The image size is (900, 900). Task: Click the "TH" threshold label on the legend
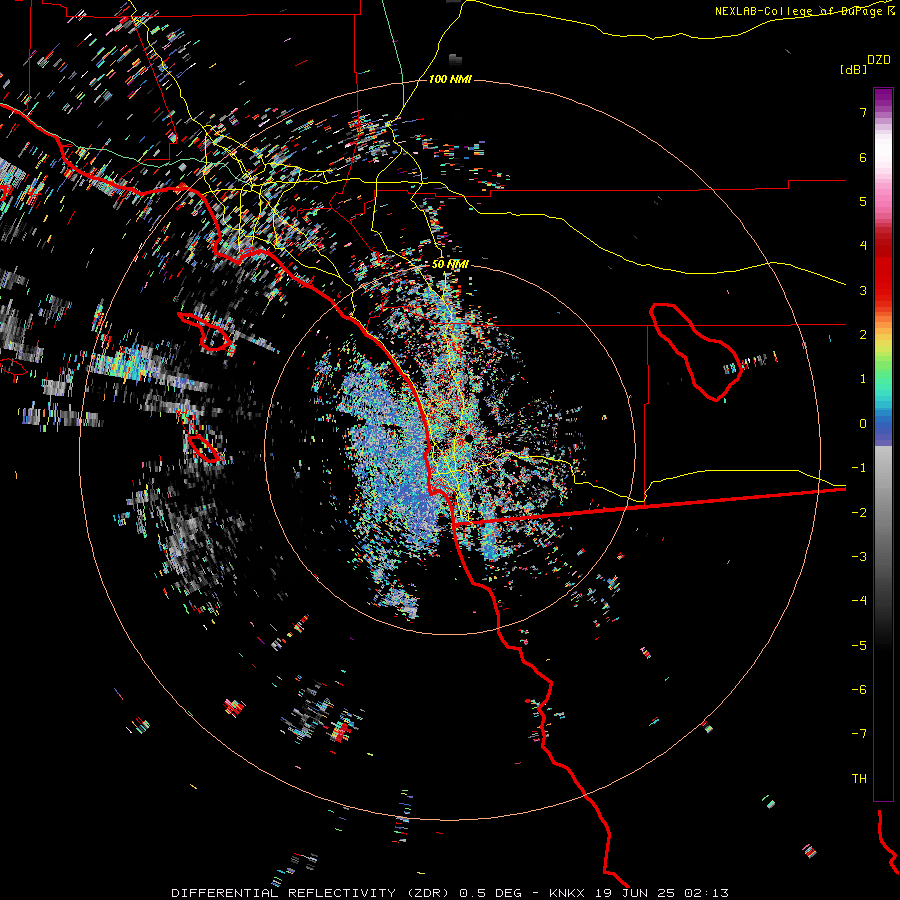[859, 779]
